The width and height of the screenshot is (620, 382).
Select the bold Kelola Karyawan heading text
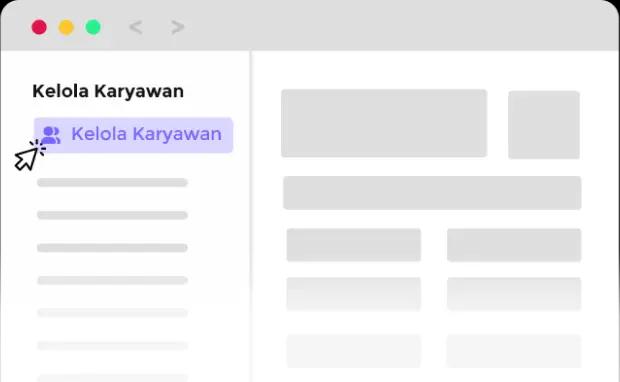[108, 91]
